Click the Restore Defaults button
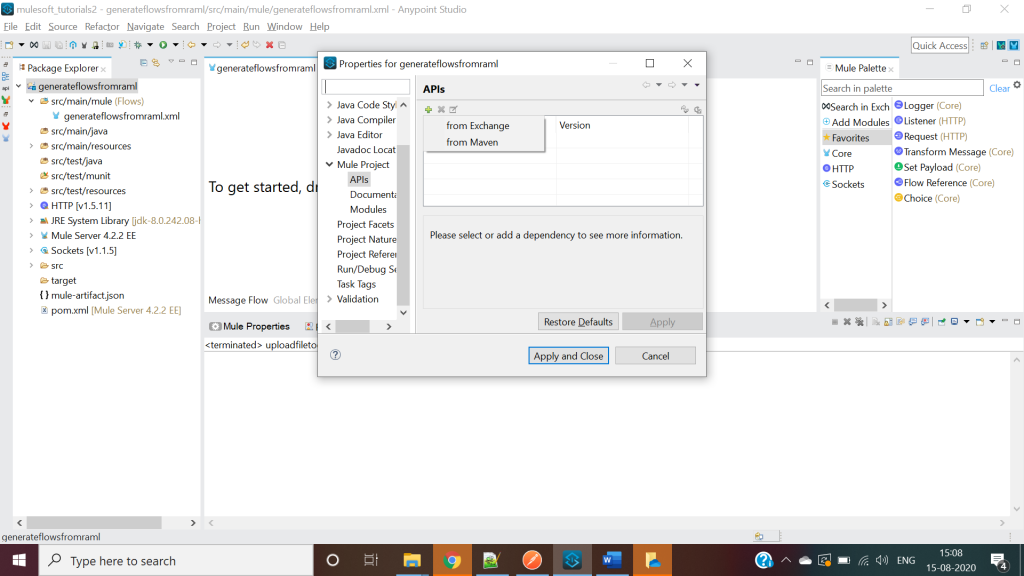The width and height of the screenshot is (1024, 576). click(x=578, y=321)
